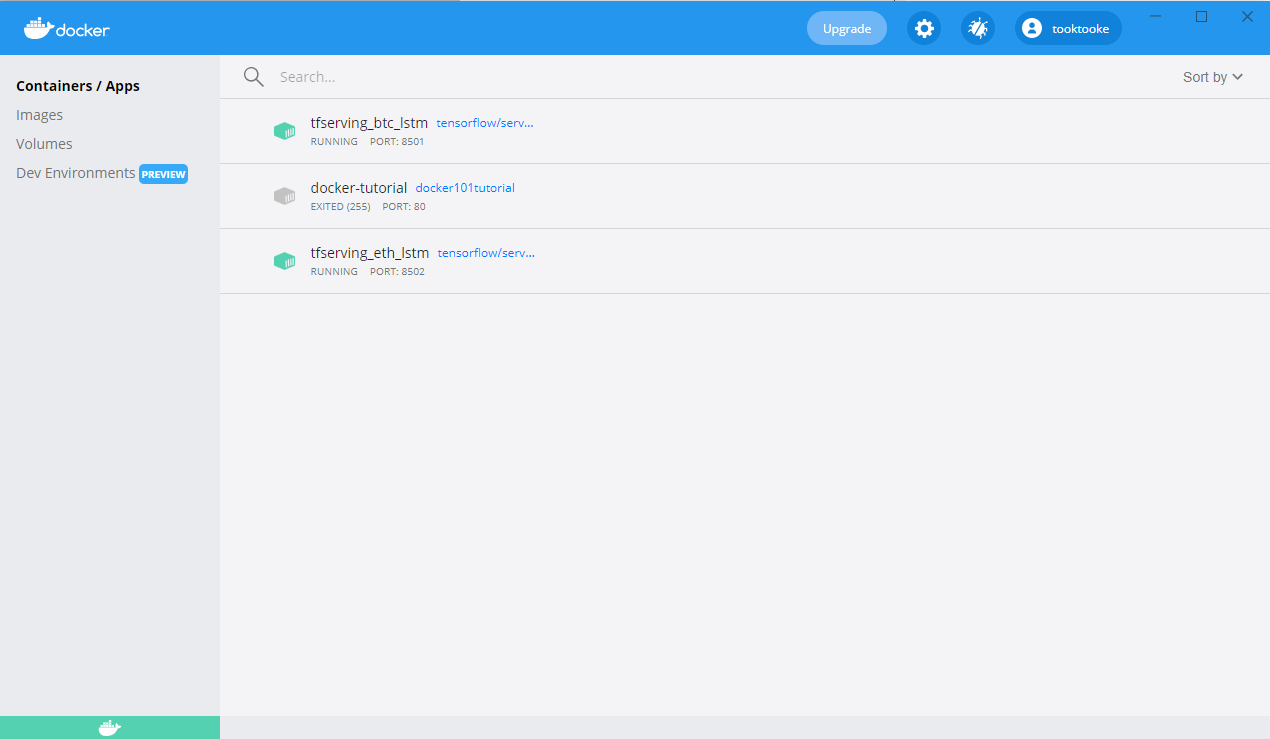Close the Docker Desktop window
This screenshot has width=1270, height=739.
pos(1247,16)
